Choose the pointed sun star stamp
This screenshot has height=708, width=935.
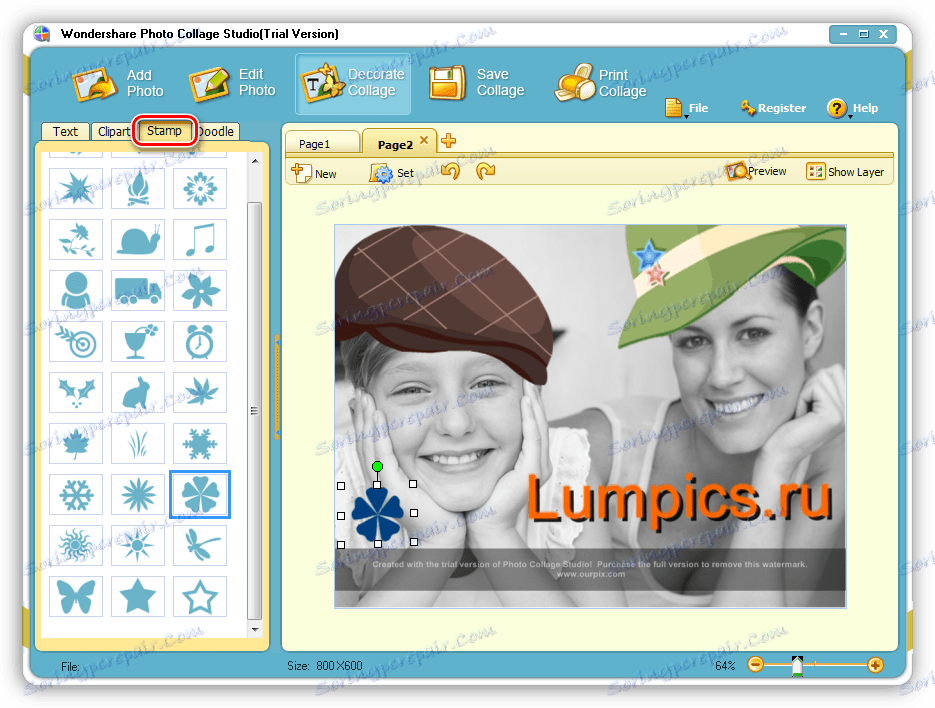tap(138, 545)
